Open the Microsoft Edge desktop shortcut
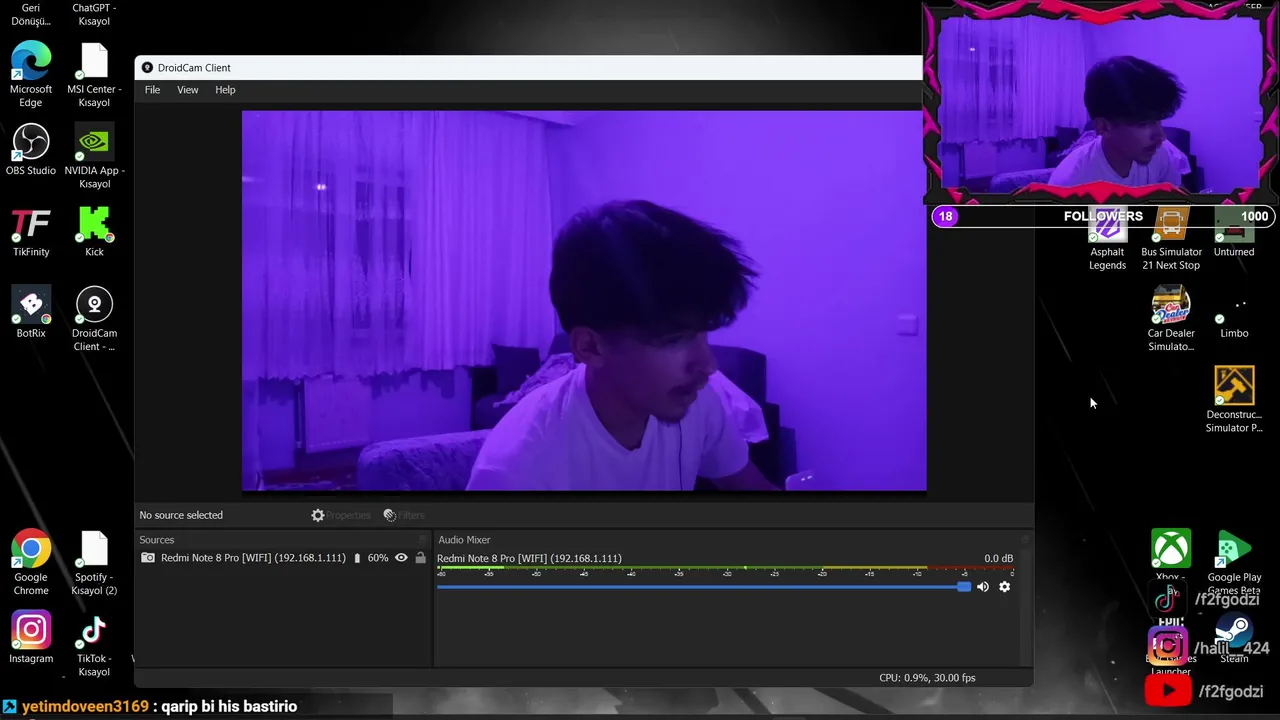The height and width of the screenshot is (720, 1280). 31,74
